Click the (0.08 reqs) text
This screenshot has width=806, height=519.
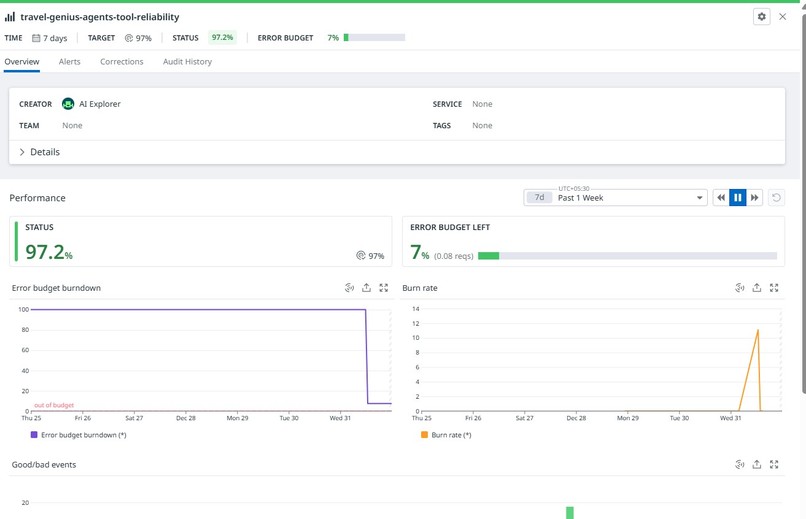click(x=453, y=256)
